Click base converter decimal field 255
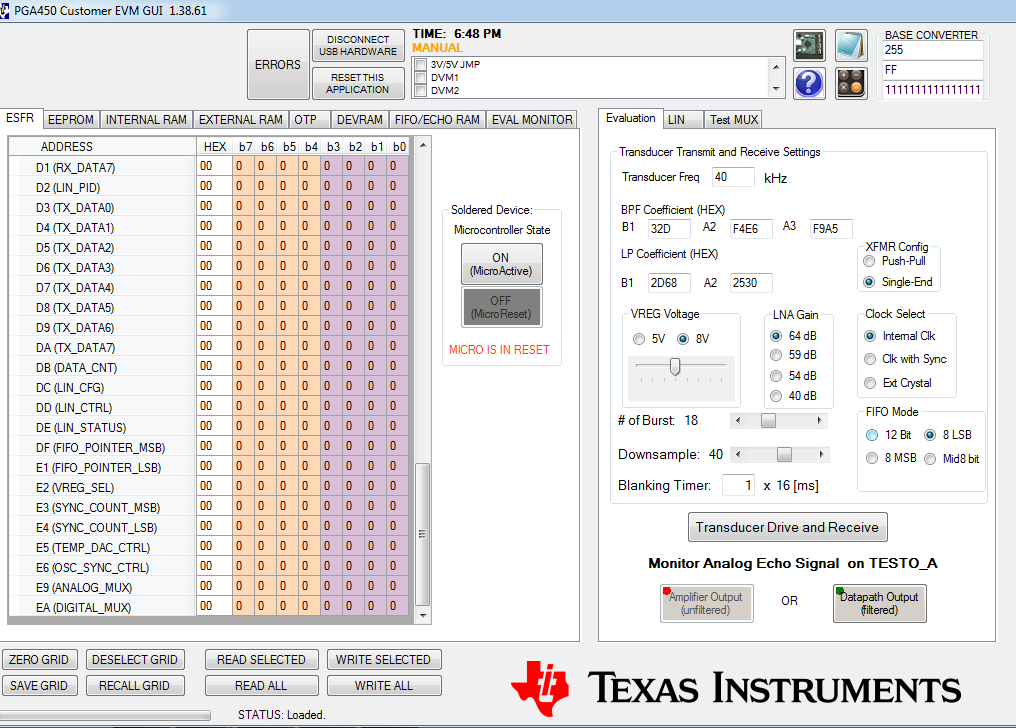 (x=933, y=50)
